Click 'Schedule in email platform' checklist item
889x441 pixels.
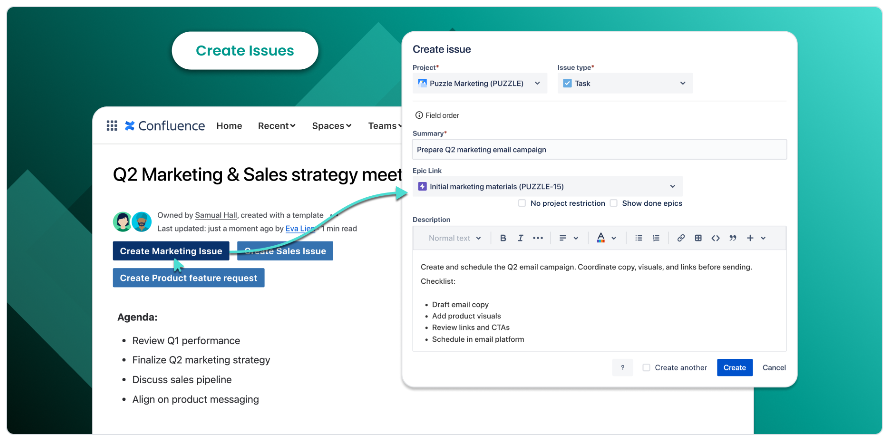[478, 340]
